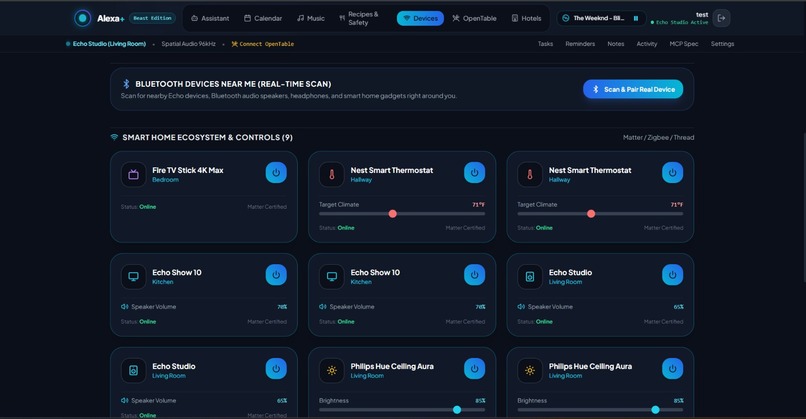806x419 pixels.
Task: Switch to the Calendar tab
Action: [x=263, y=18]
